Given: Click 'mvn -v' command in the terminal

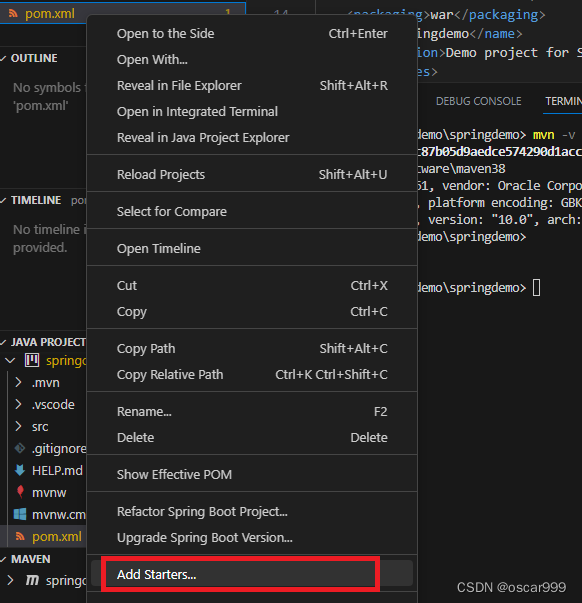Looking at the screenshot, I should (x=554, y=135).
